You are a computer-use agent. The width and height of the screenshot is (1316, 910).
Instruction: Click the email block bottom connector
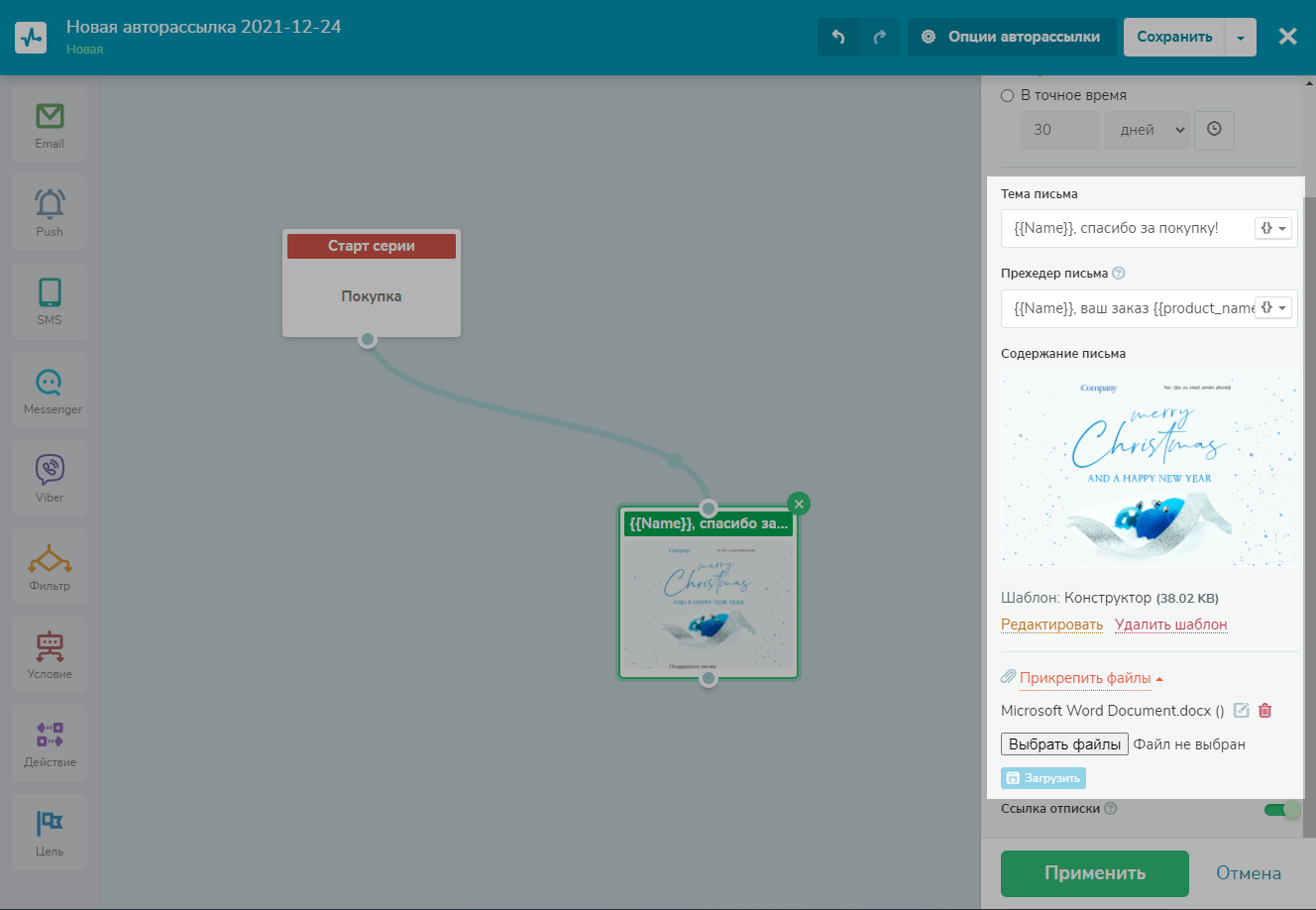pos(708,679)
